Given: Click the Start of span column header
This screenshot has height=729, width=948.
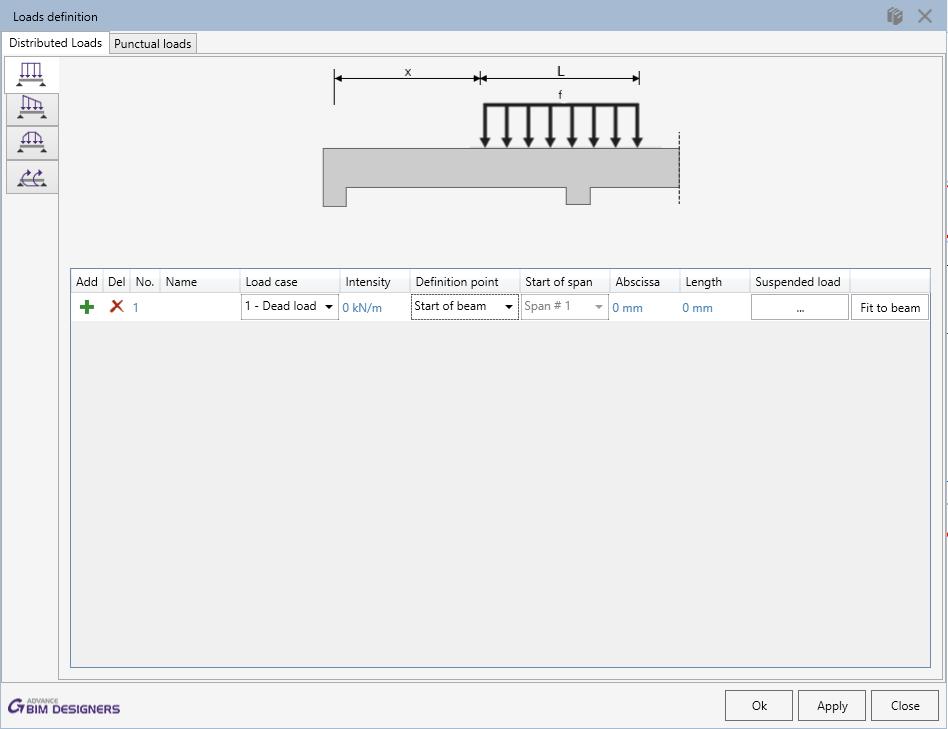Looking at the screenshot, I should tap(565, 282).
